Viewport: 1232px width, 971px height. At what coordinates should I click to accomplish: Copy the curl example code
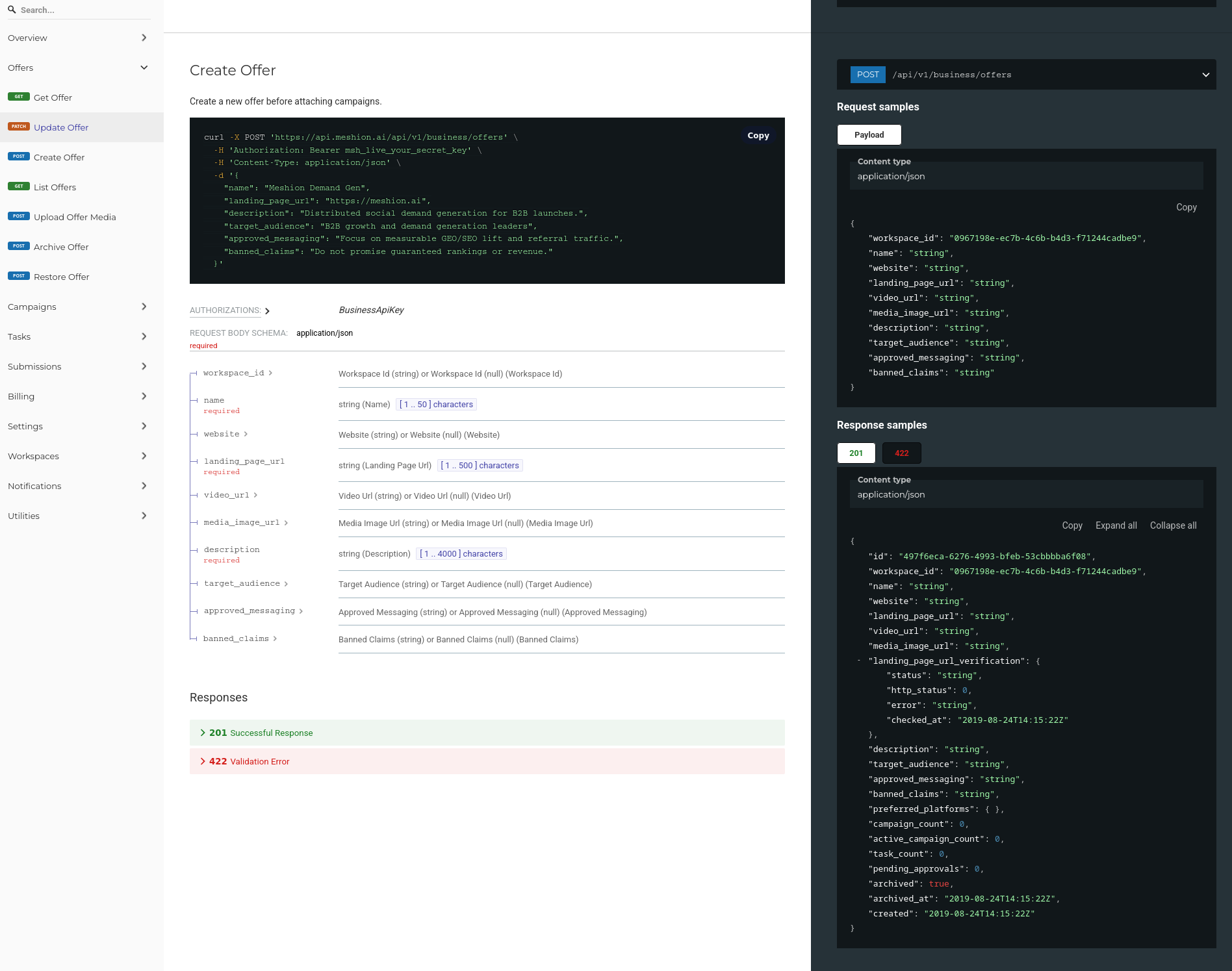click(x=758, y=136)
